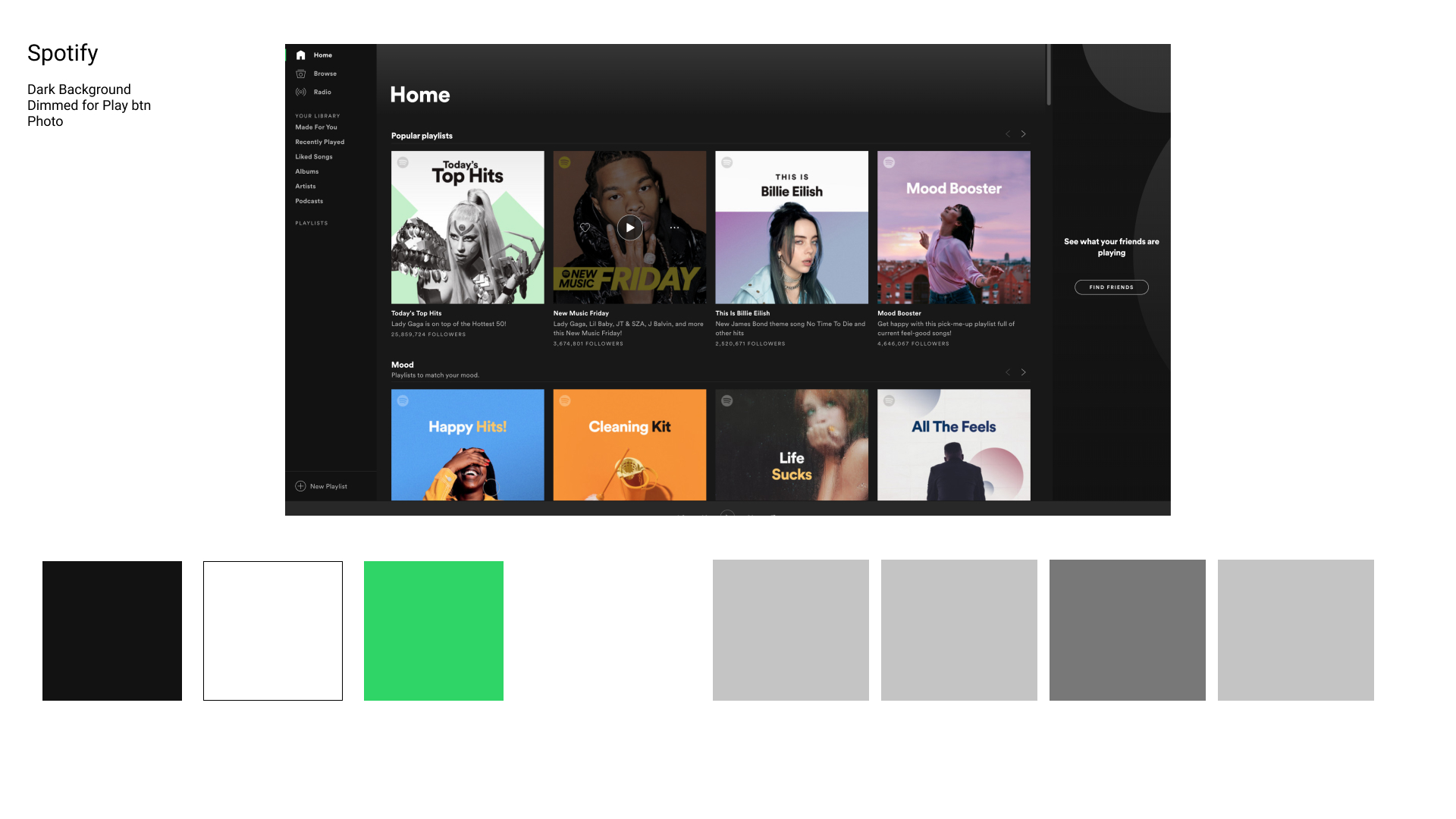Show previous Mood playlists with left chevron
Image resolution: width=1456 pixels, height=819 pixels.
pyautogui.click(x=1008, y=372)
